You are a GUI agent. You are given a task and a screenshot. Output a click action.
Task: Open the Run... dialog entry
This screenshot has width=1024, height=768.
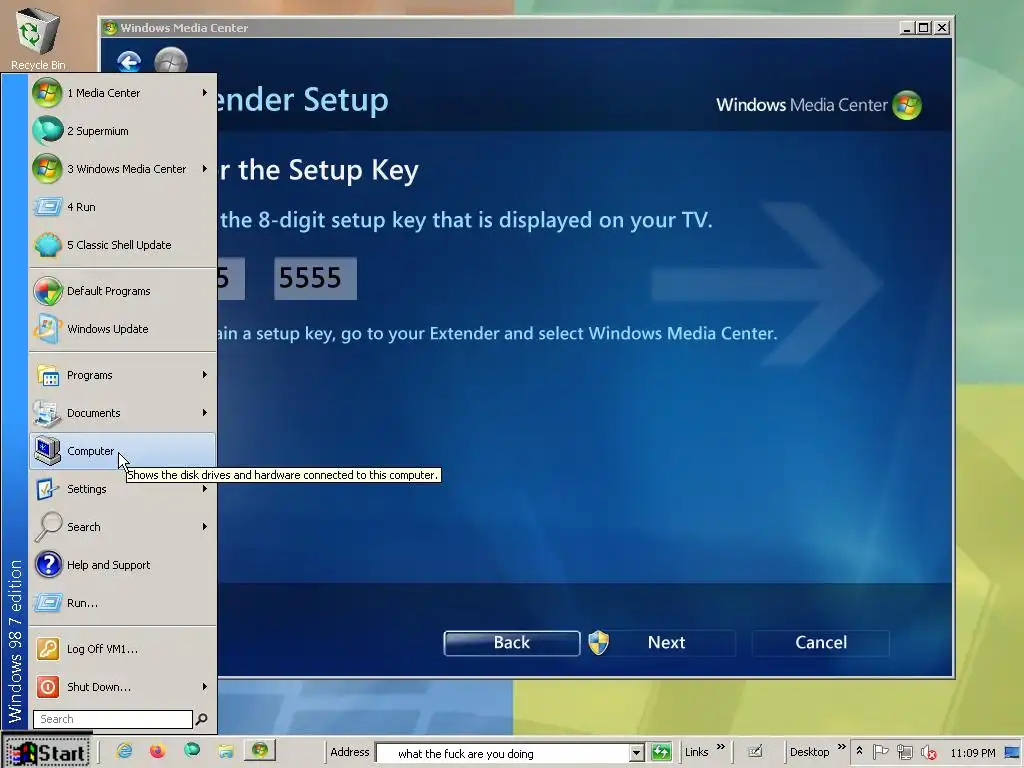click(x=122, y=602)
